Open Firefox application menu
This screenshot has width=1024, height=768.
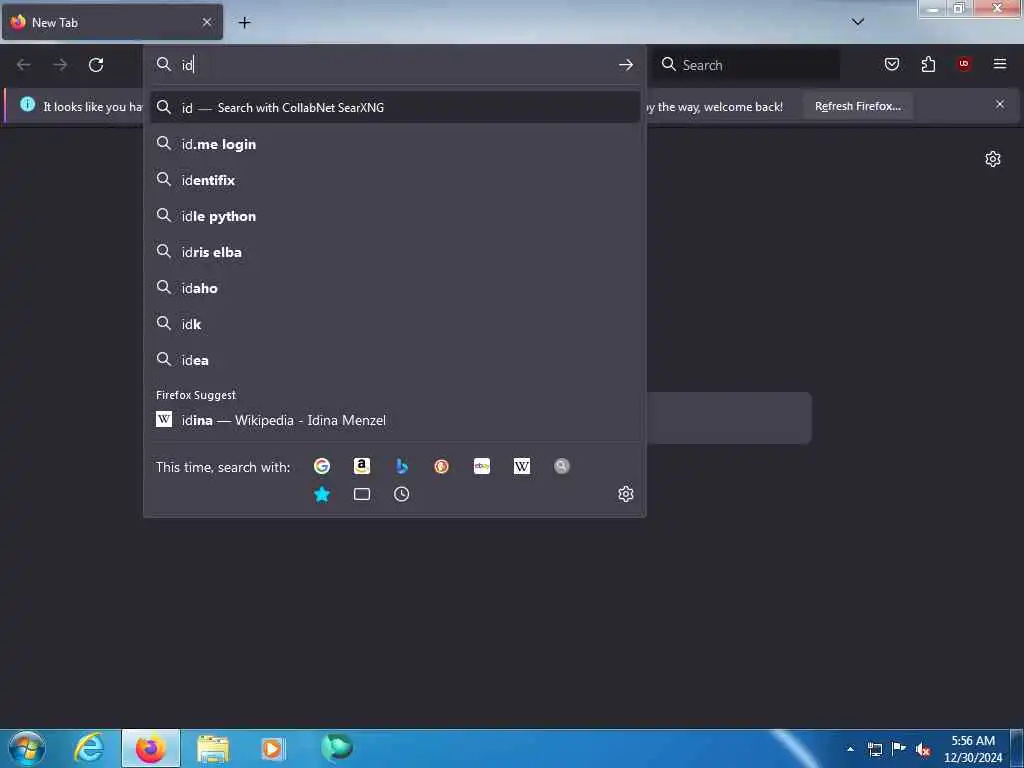coord(1000,64)
